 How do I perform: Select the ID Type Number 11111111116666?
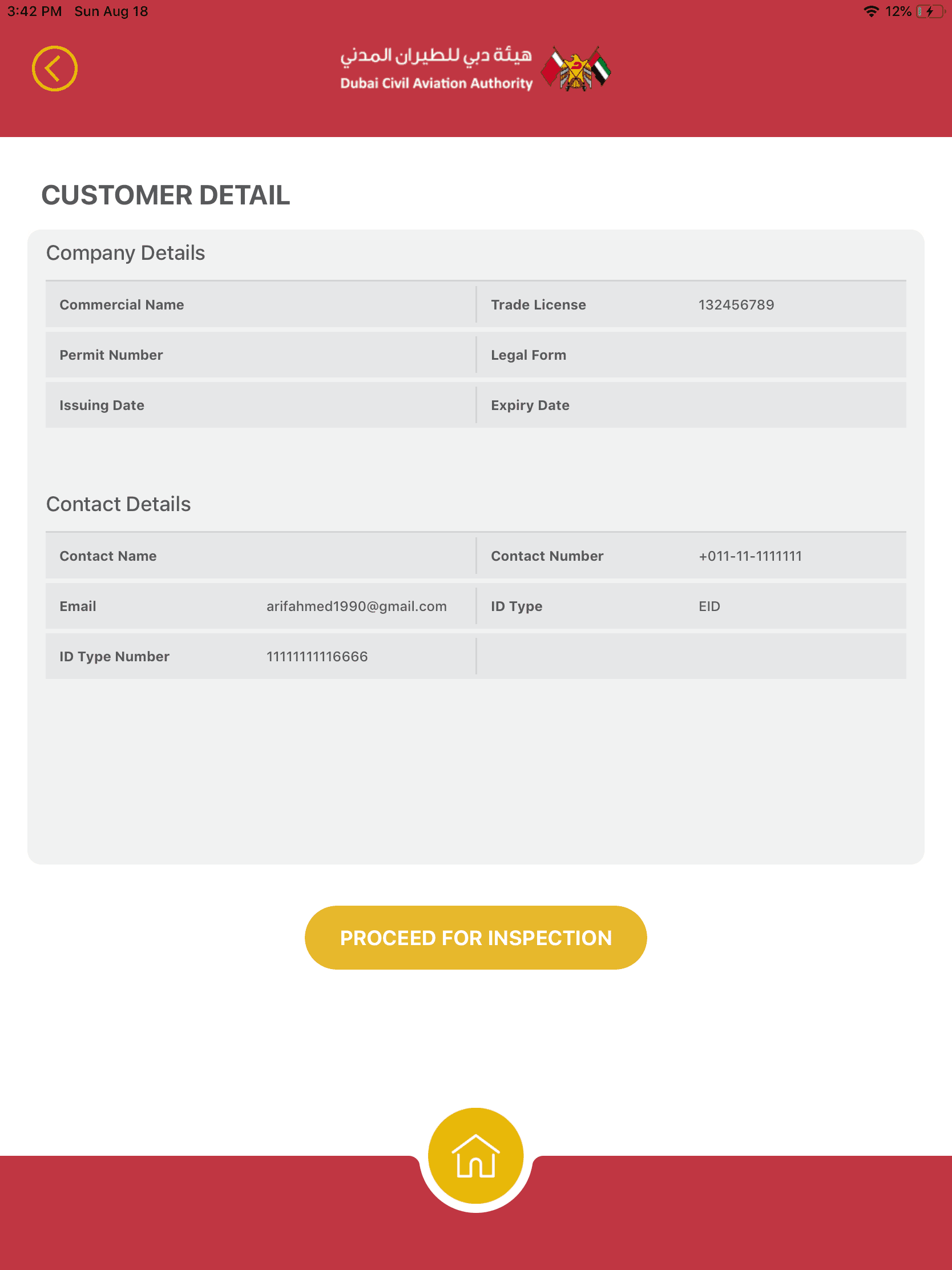coord(317,656)
